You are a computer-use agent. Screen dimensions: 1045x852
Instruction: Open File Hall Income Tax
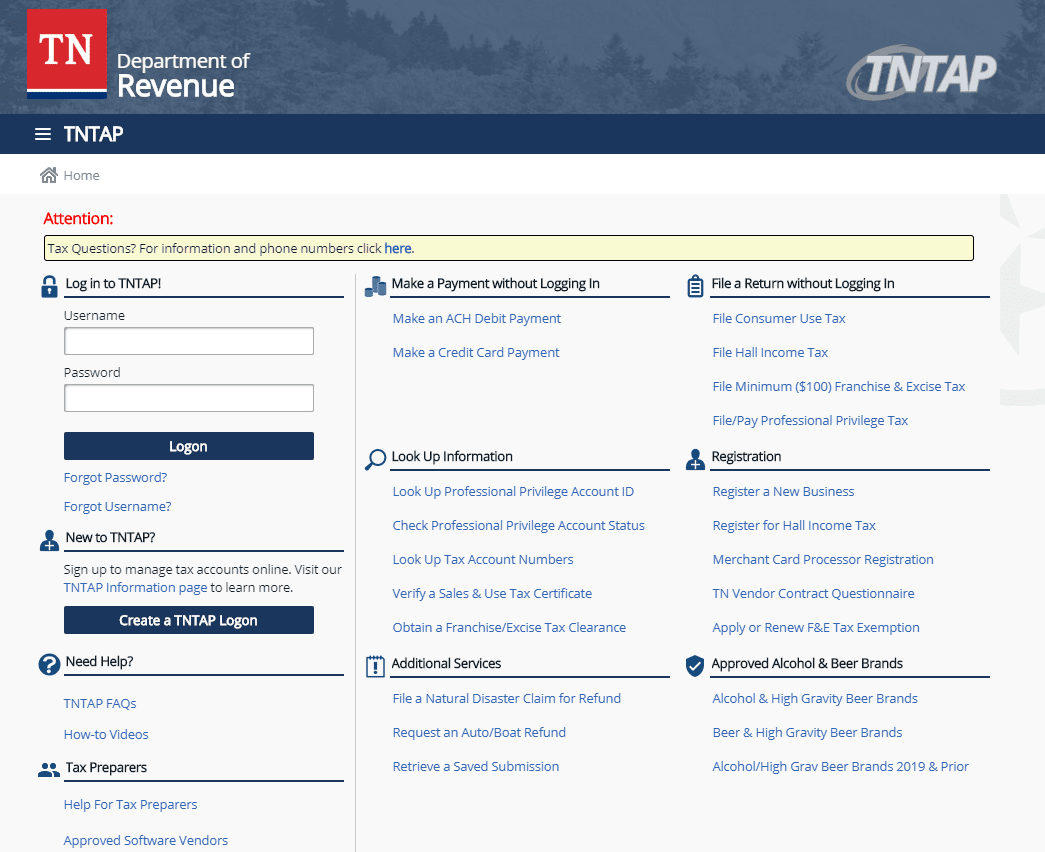coord(770,352)
